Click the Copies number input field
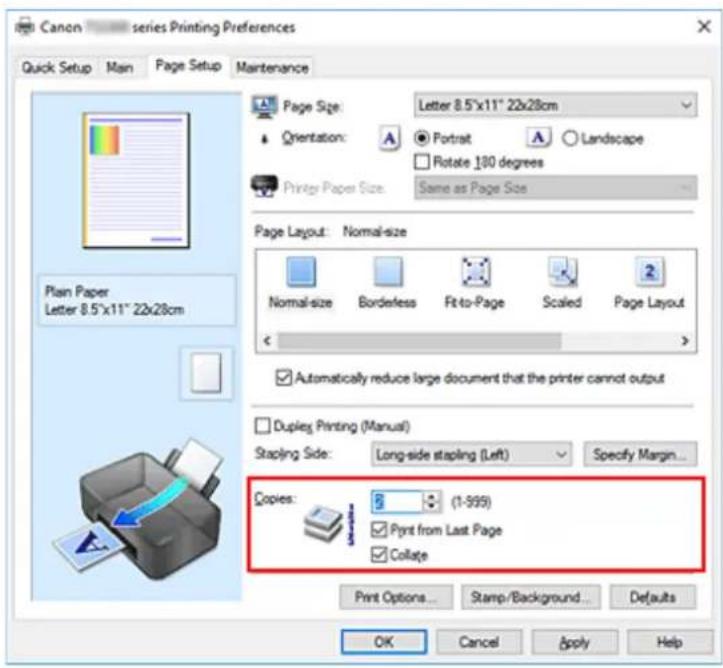 point(397,502)
